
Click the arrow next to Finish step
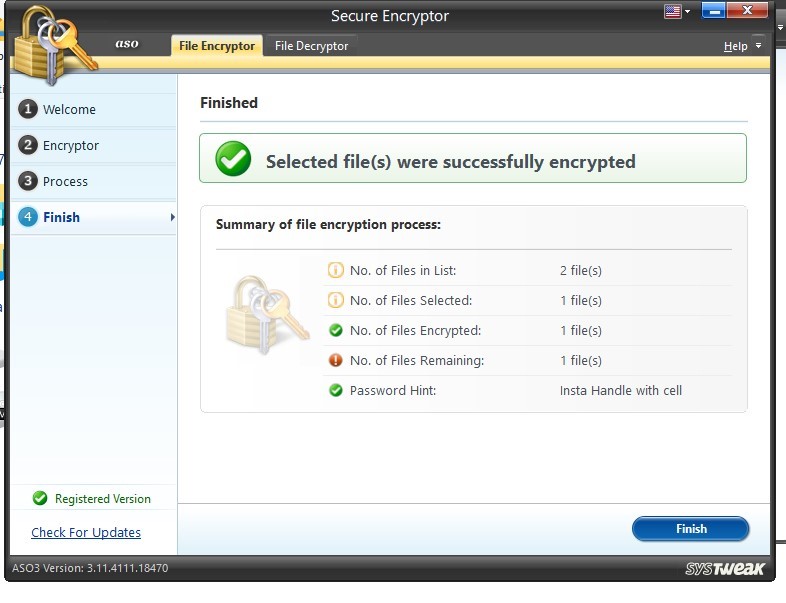[172, 217]
